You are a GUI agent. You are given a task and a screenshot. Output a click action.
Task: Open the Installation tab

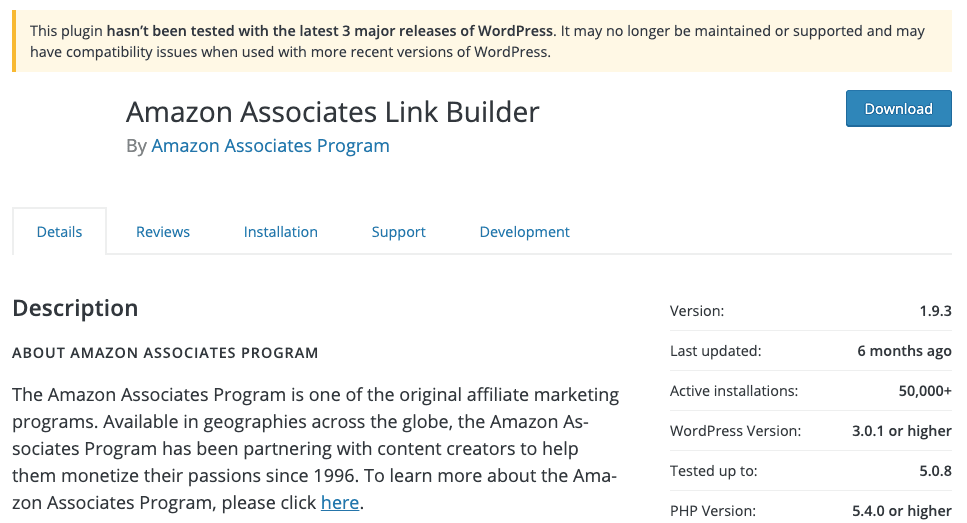(281, 232)
